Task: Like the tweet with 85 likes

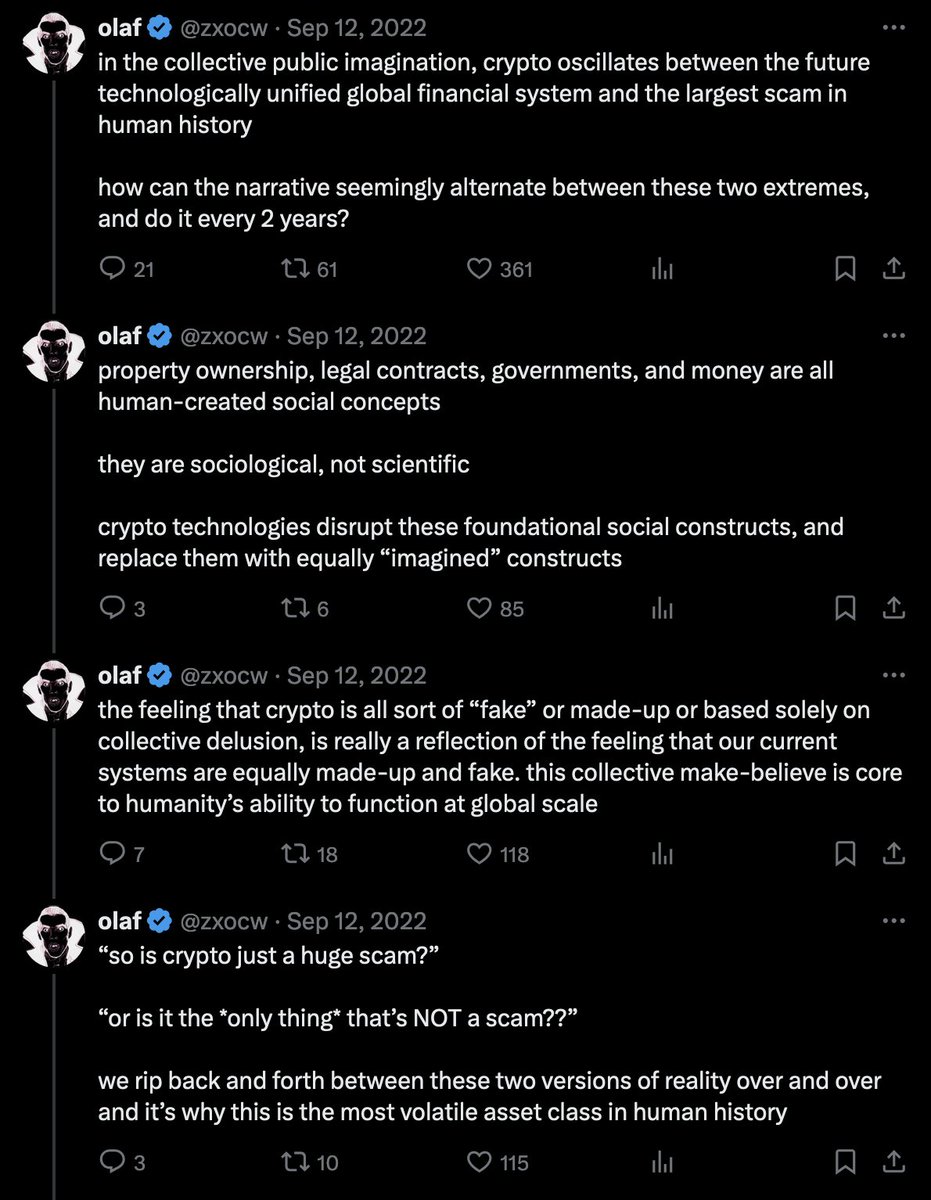Action: 481,608
